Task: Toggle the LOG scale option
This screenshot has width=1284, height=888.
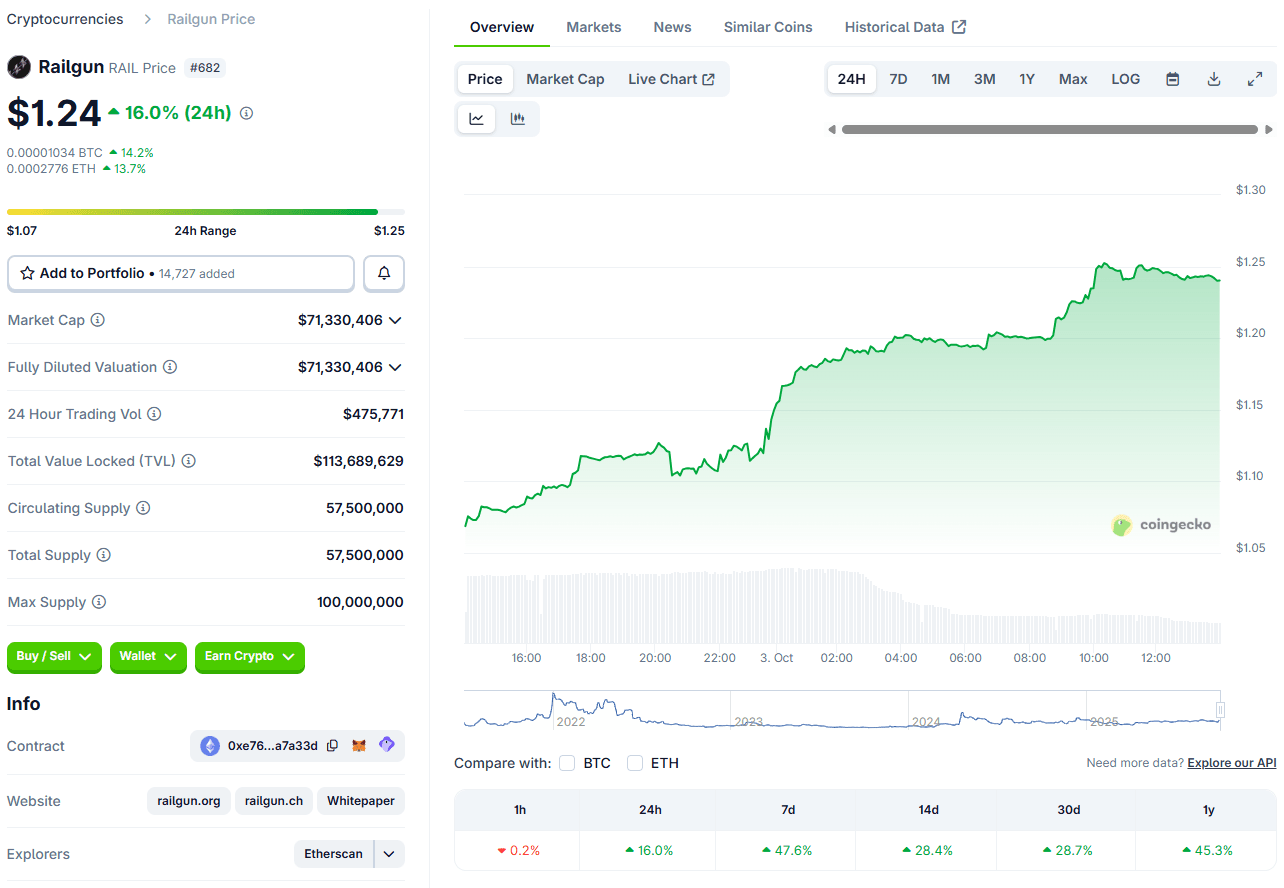Action: [x=1125, y=79]
